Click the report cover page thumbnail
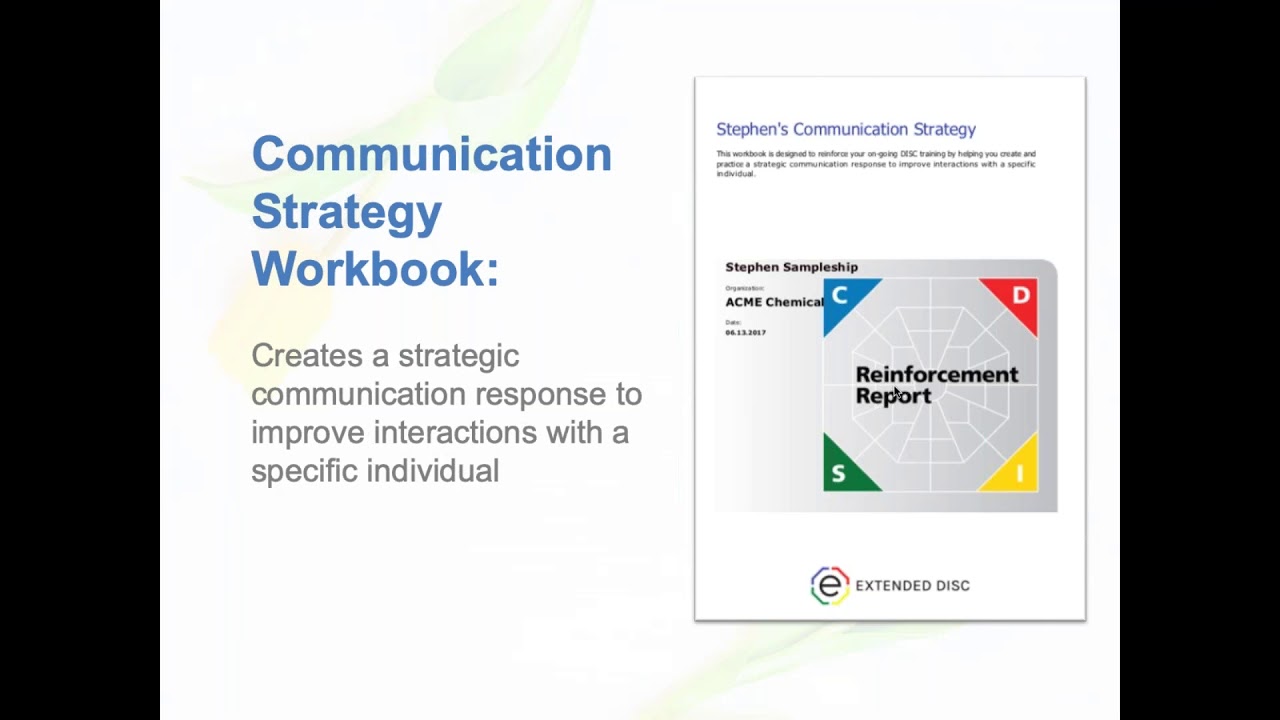The height and width of the screenshot is (720, 1280). (890, 349)
